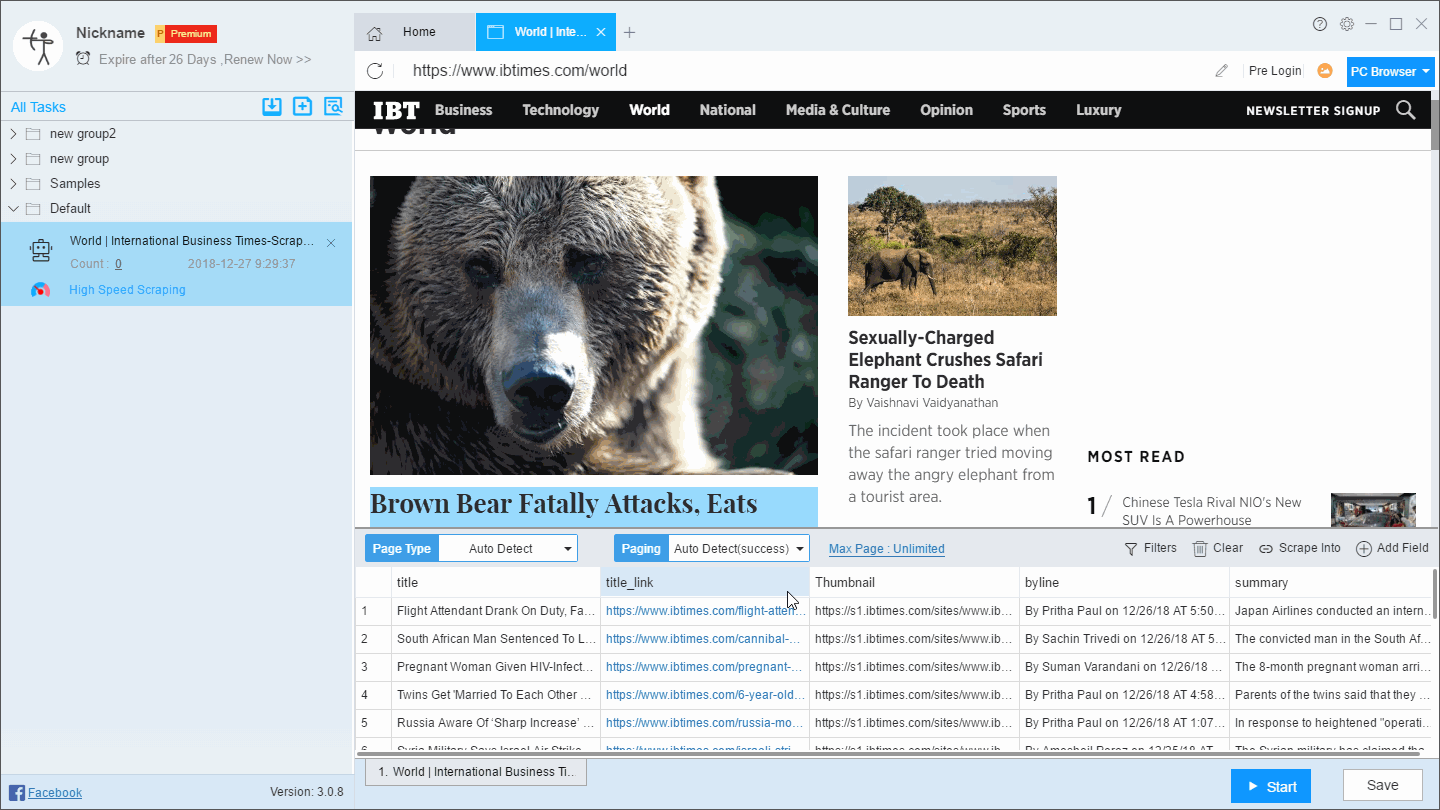Open the Paging Auto Detect(success) dropdown
This screenshot has width=1440, height=810.
(x=739, y=548)
